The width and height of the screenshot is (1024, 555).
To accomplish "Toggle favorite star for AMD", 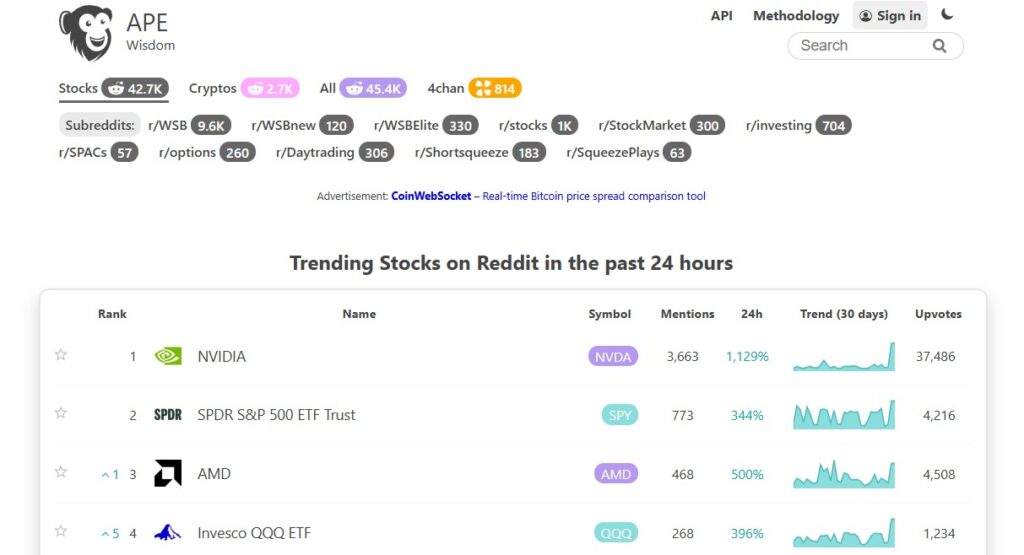I will pyautogui.click(x=61, y=471).
